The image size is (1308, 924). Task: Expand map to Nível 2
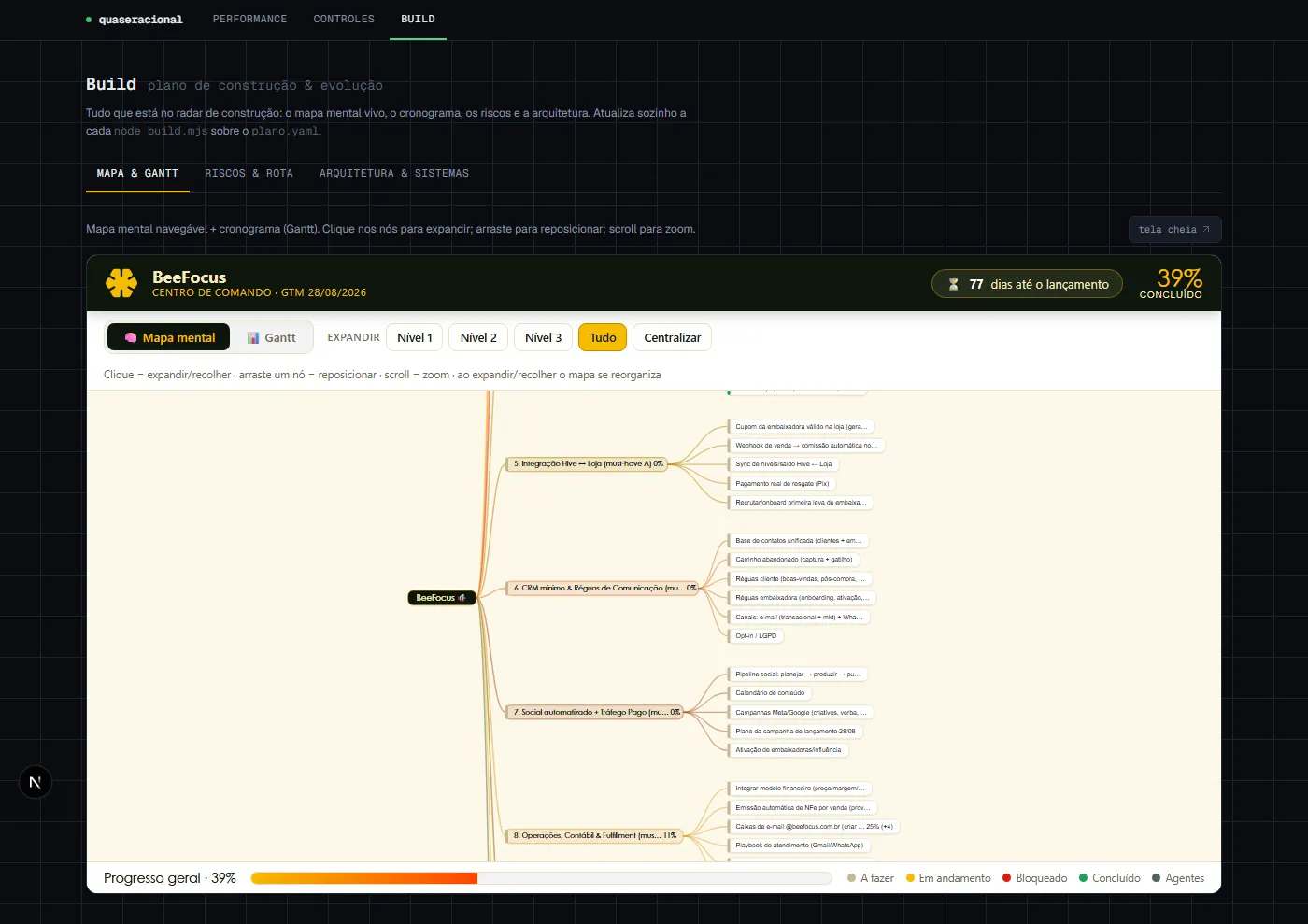point(478,337)
